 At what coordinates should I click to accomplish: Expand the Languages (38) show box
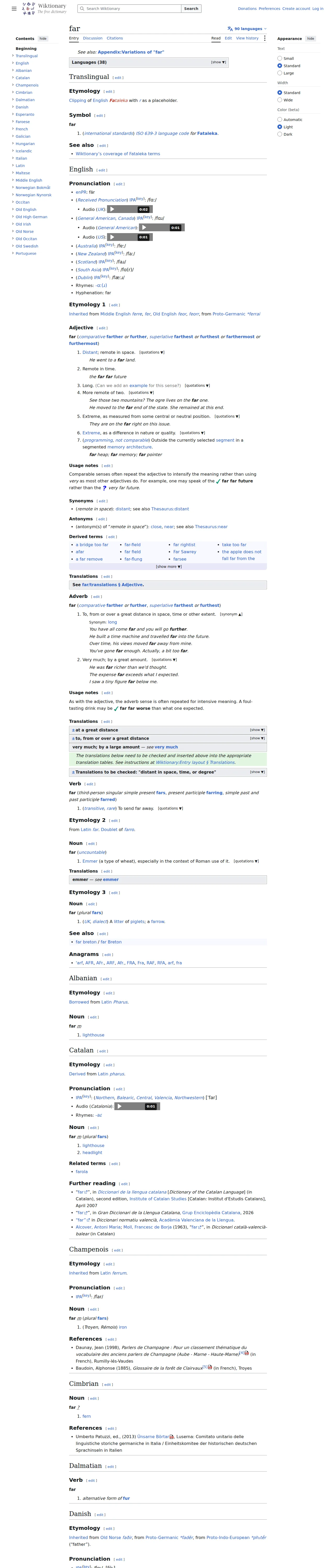[x=218, y=62]
